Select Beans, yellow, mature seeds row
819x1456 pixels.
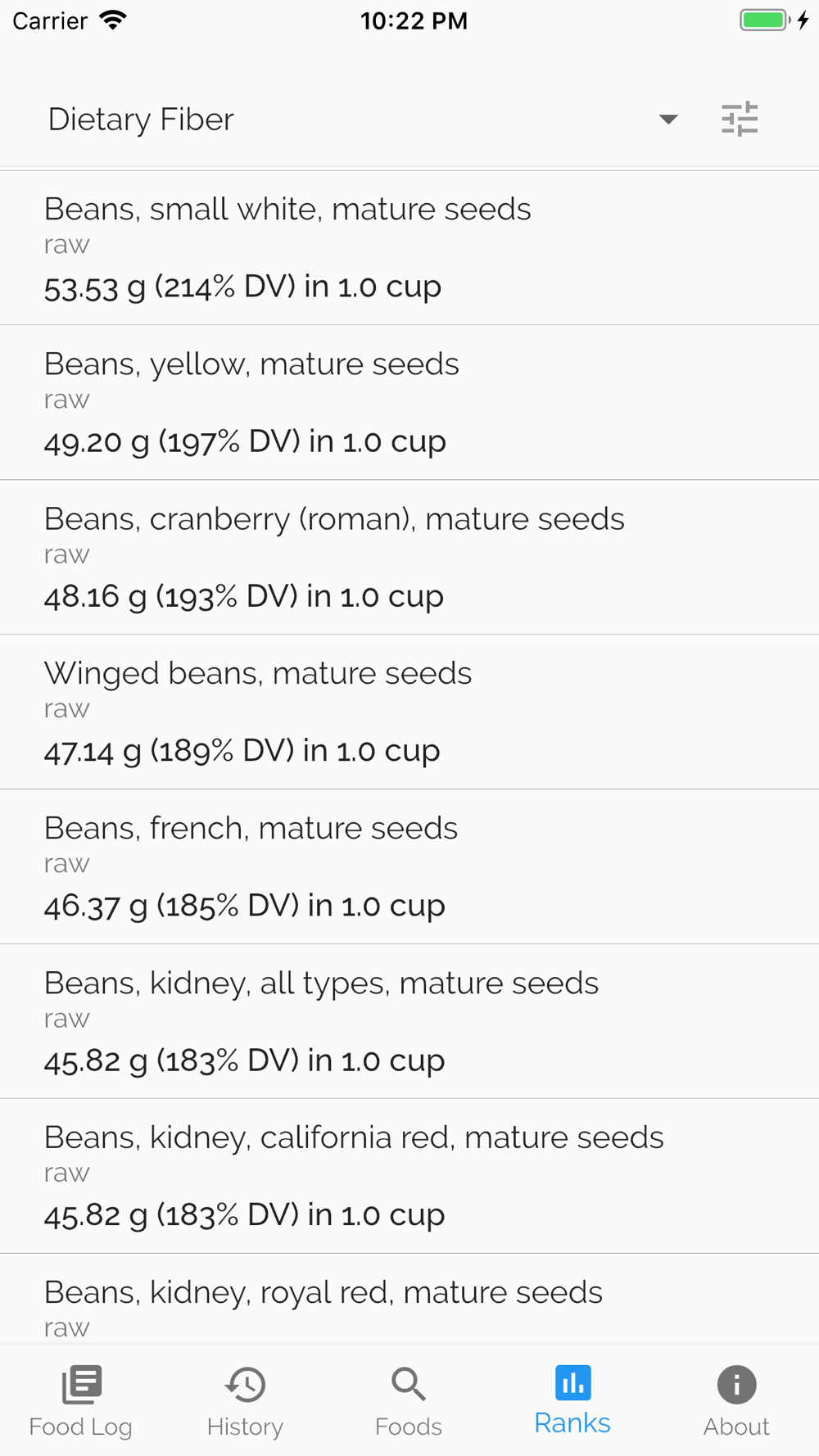coord(409,402)
